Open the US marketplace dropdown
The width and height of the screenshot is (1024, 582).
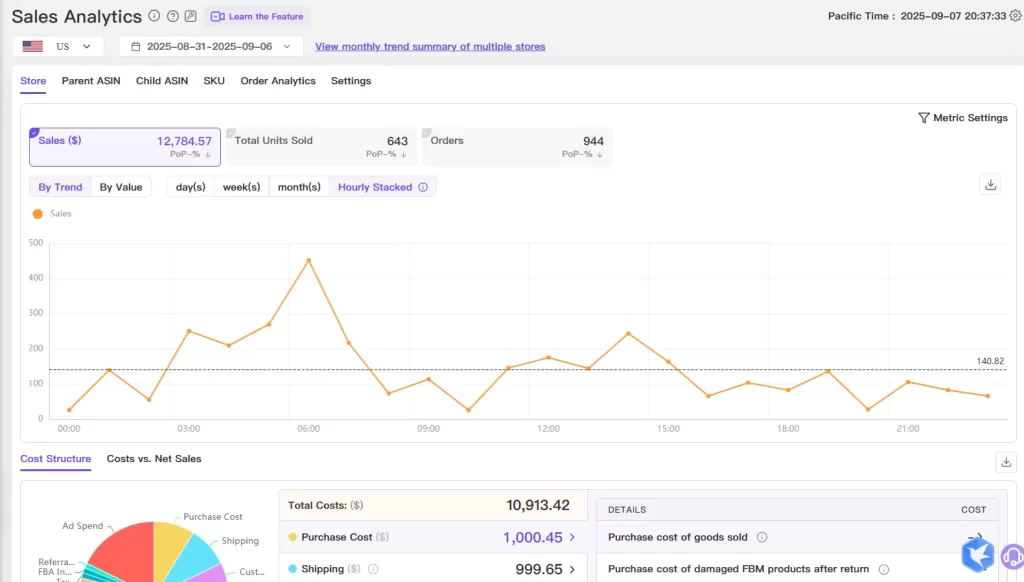tap(57, 46)
